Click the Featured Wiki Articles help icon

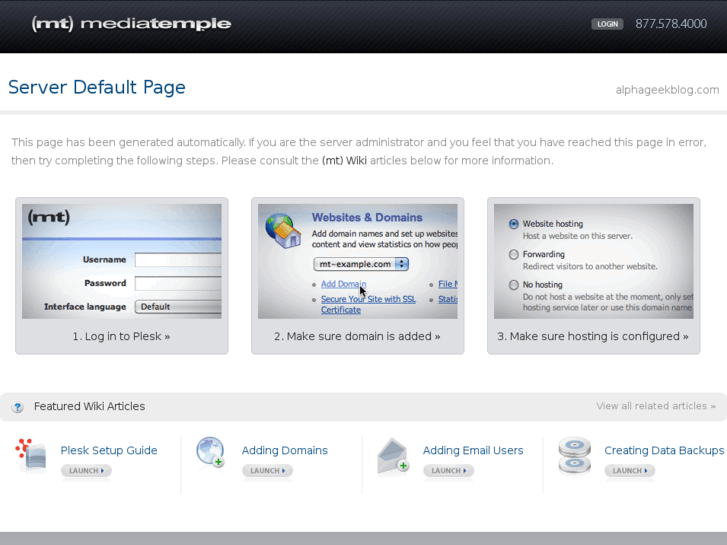(x=18, y=407)
